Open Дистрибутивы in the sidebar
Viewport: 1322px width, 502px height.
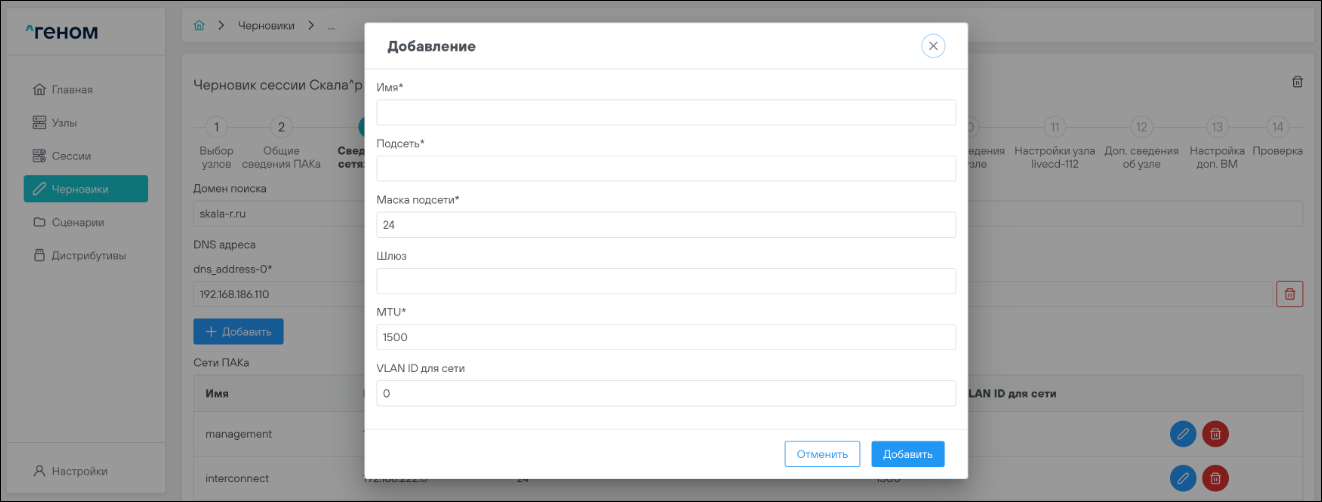[x=89, y=255]
